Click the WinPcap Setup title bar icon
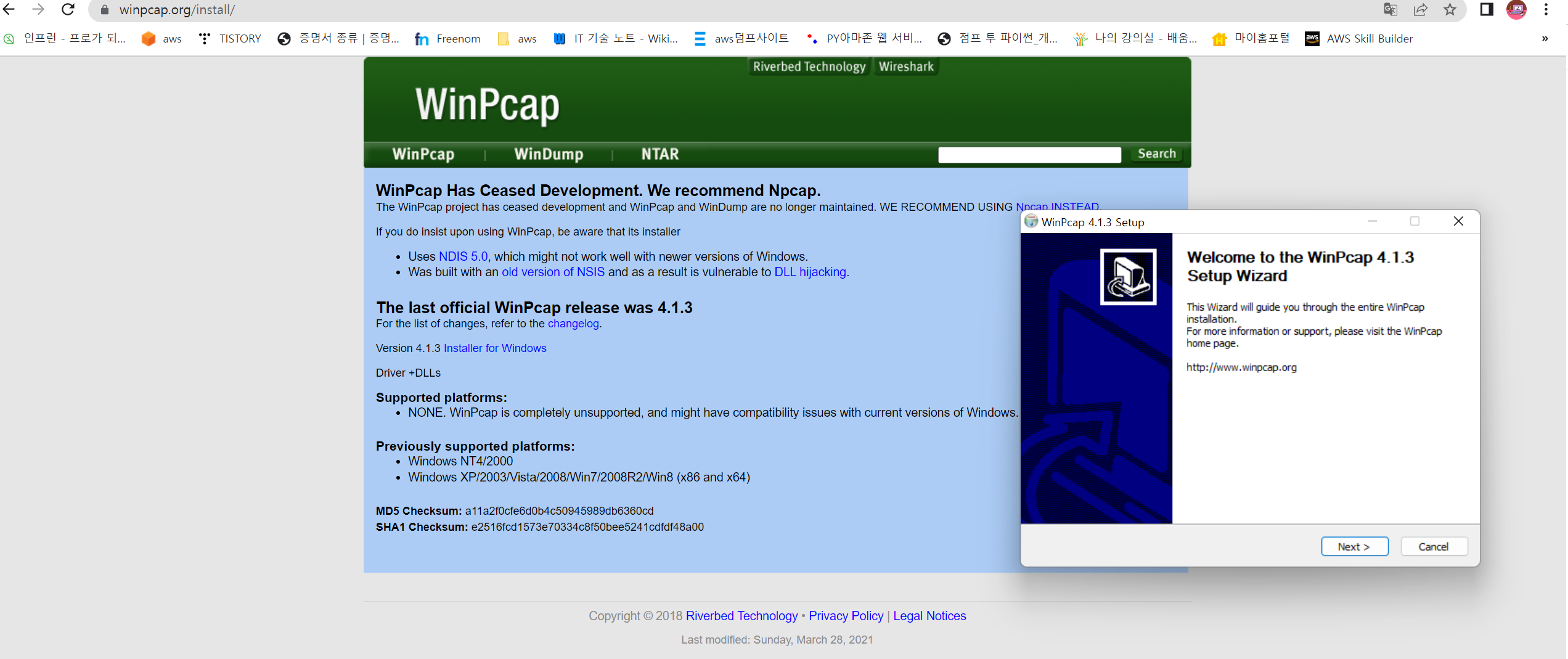This screenshot has width=1568, height=659. [1031, 221]
